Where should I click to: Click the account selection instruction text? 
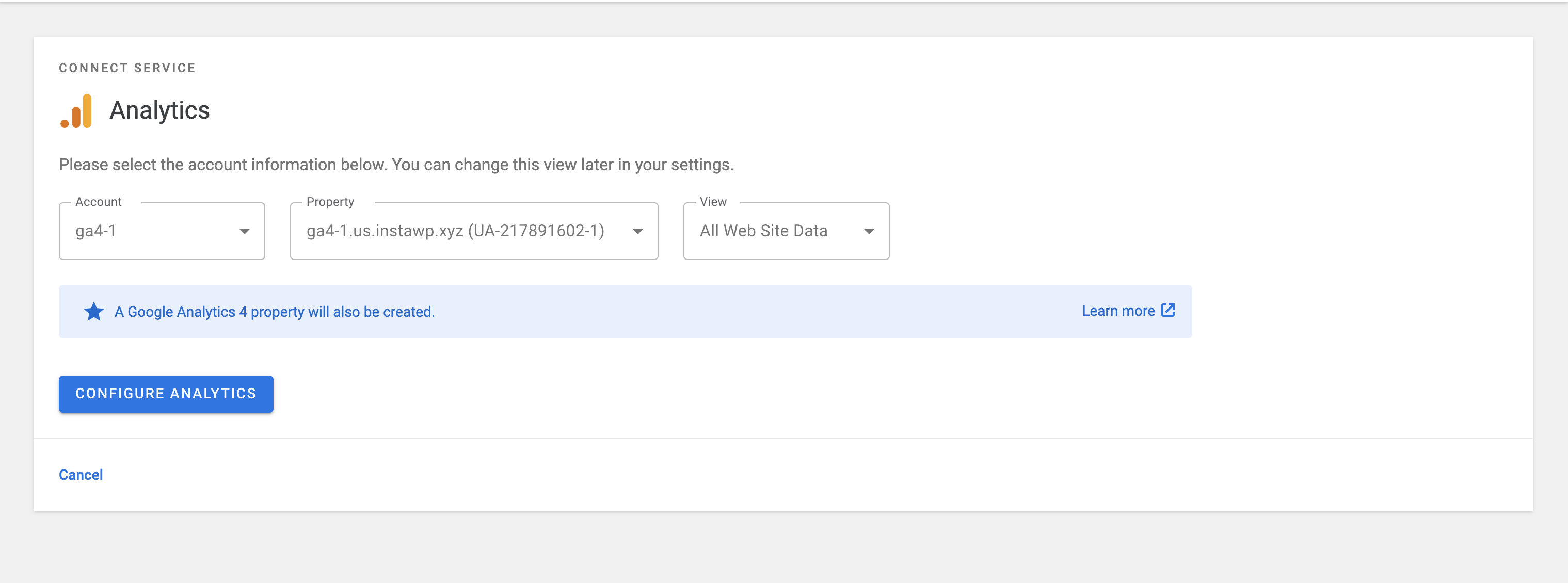point(396,165)
